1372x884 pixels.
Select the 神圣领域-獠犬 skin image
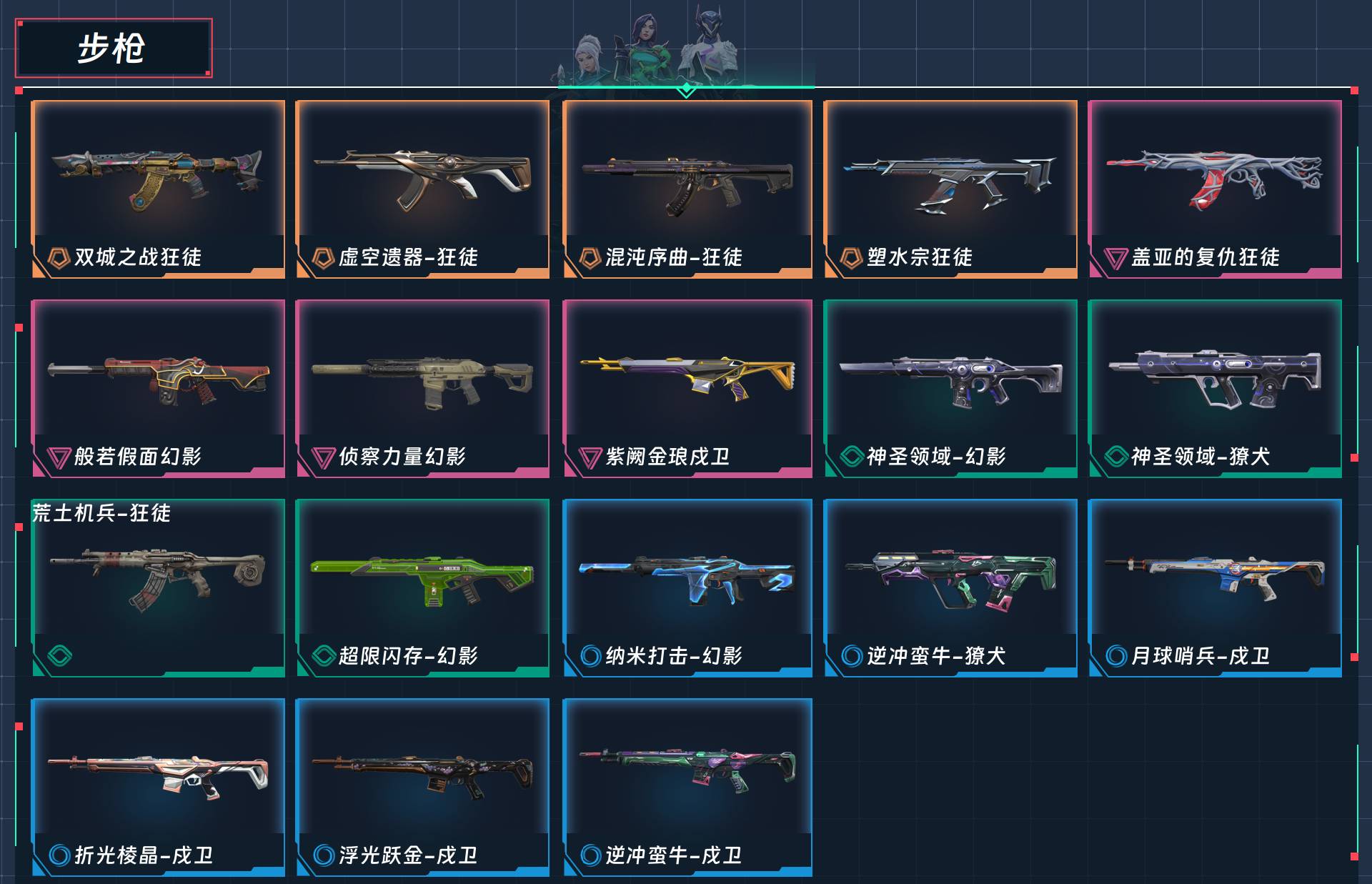coord(1215,379)
